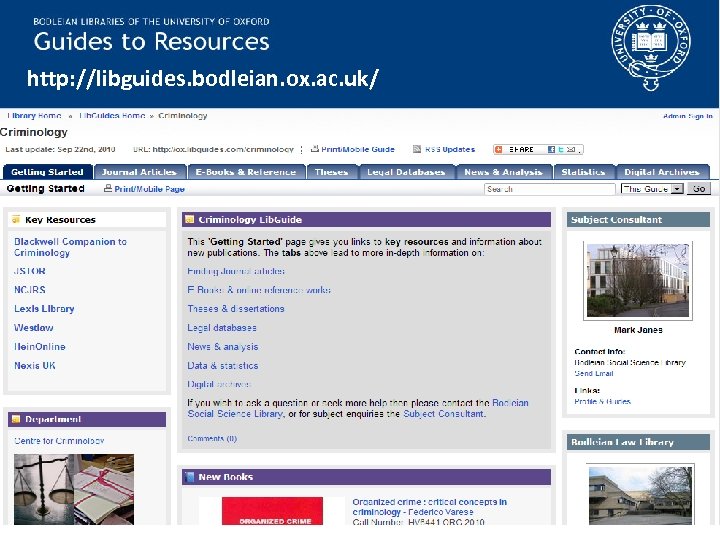Screen dimensions: 720x540
Task: Open the Statistics tab
Action: point(584,172)
